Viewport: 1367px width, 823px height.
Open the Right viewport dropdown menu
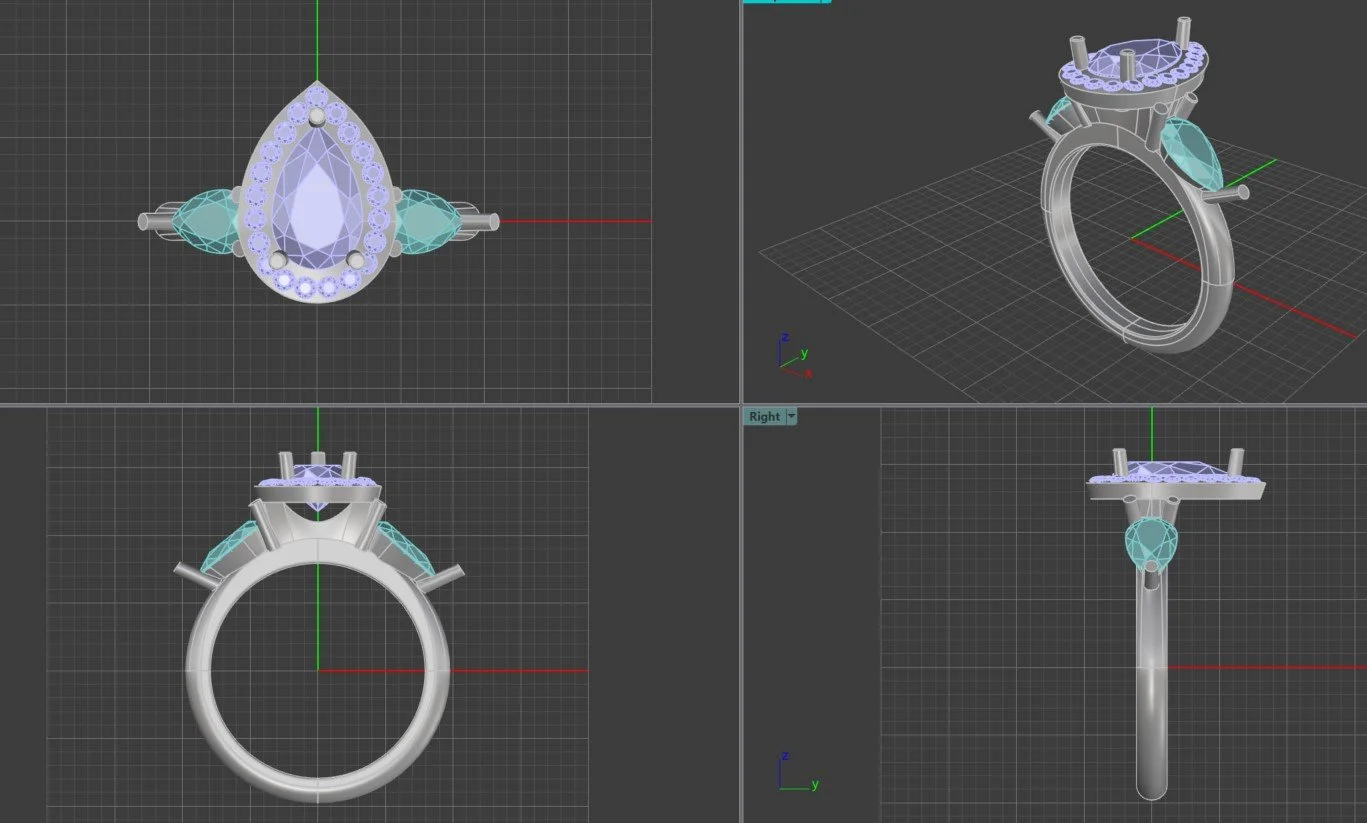point(790,416)
